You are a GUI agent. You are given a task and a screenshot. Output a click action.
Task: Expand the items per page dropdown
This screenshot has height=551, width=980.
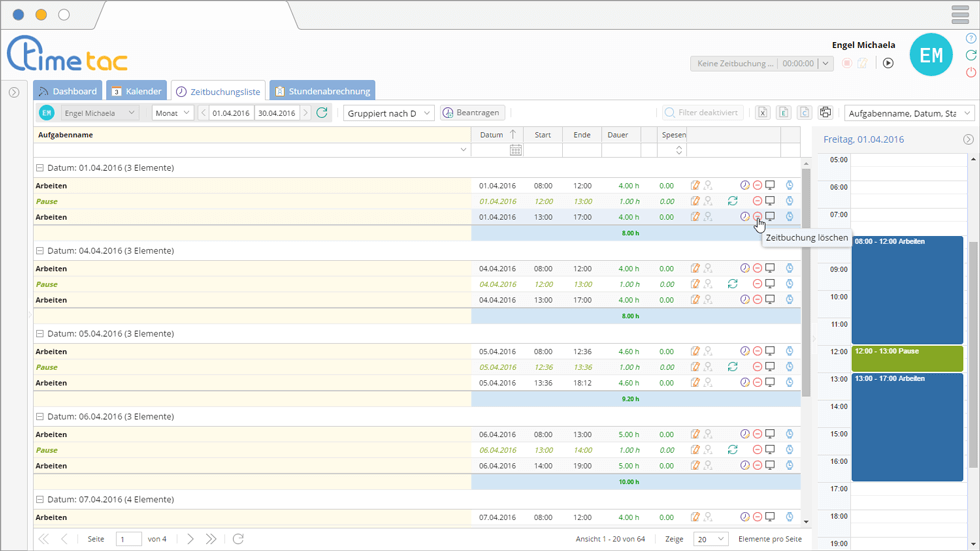tap(710, 539)
